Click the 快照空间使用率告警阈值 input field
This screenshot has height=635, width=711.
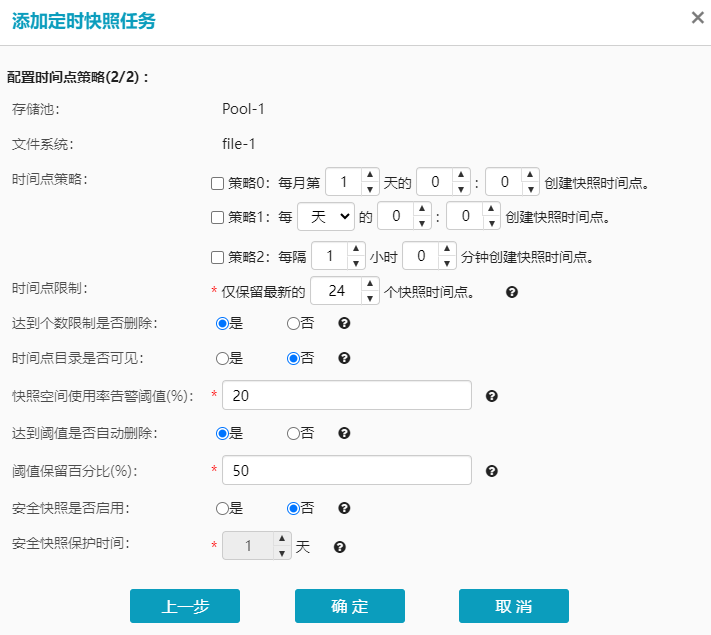(x=346, y=396)
